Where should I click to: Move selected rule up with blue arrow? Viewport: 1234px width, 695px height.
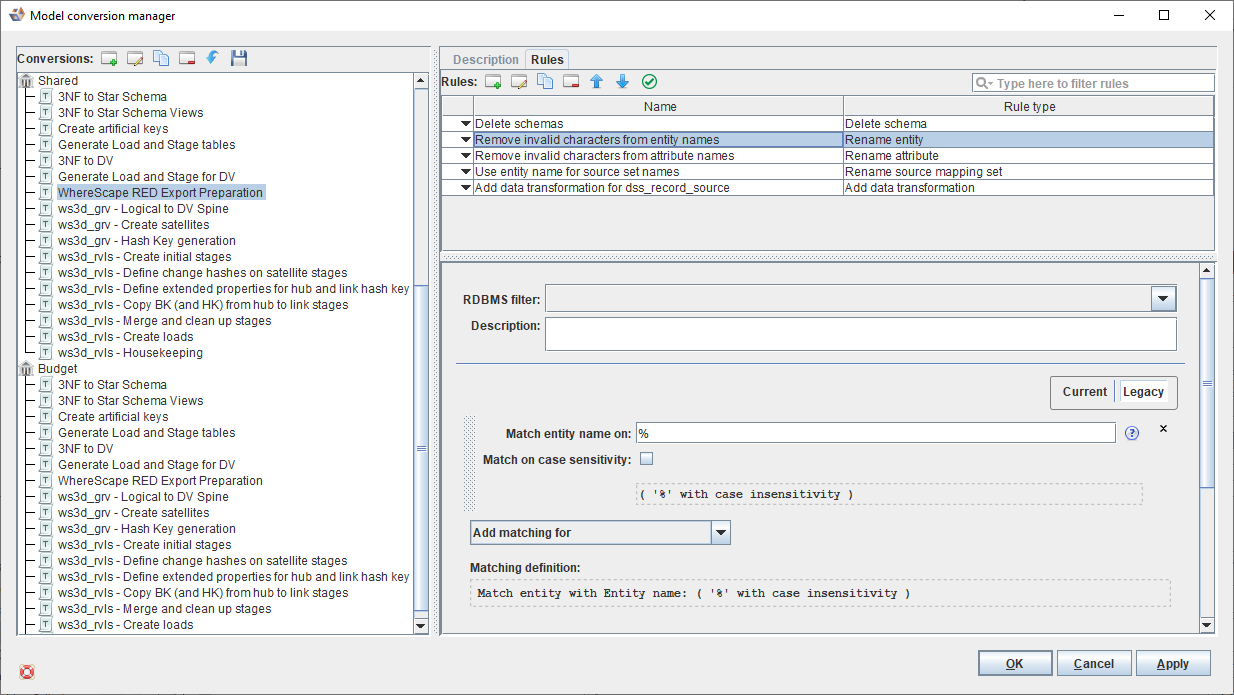597,82
